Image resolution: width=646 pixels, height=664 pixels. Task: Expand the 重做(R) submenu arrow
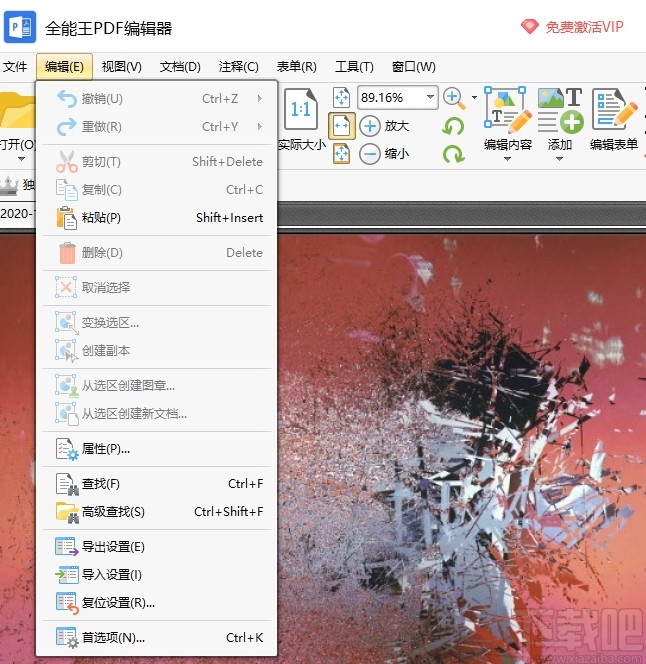coord(260,127)
